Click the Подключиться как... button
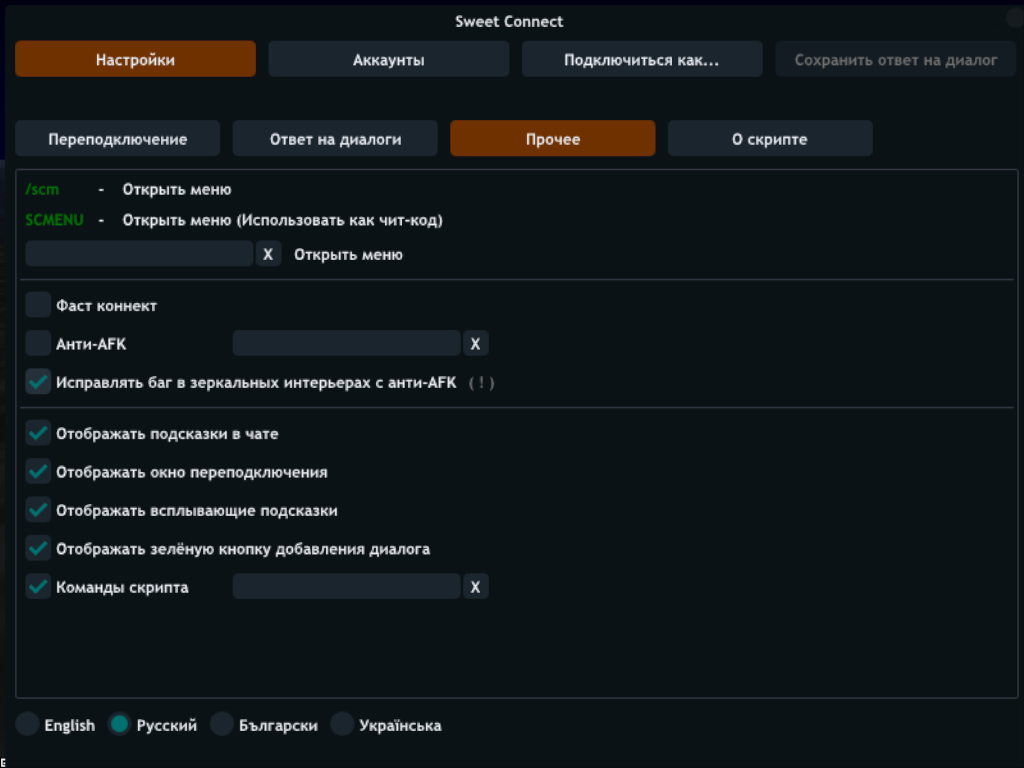Screen dimensions: 1024x768 coord(641,60)
